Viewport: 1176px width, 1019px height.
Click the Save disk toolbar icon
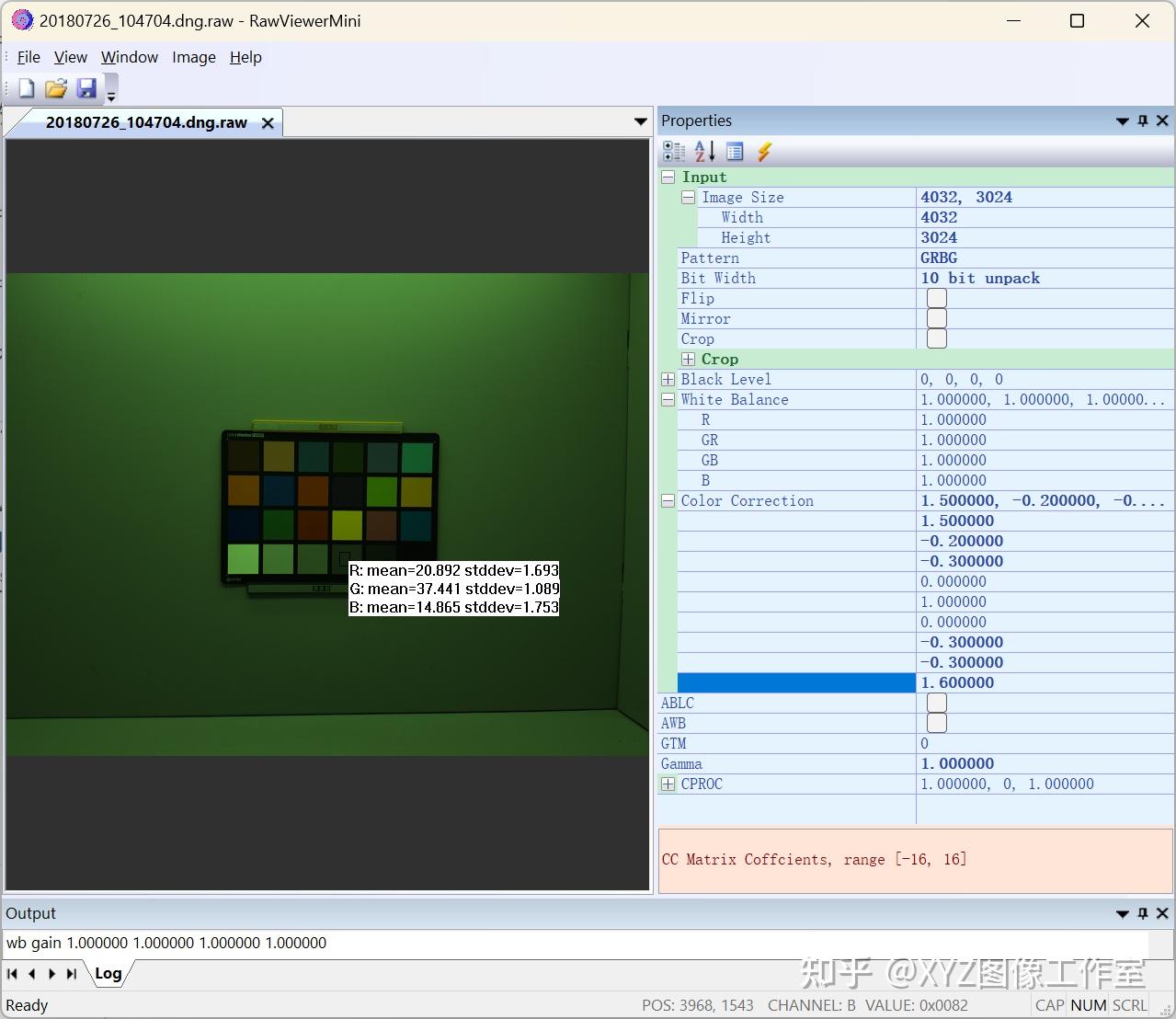[86, 88]
